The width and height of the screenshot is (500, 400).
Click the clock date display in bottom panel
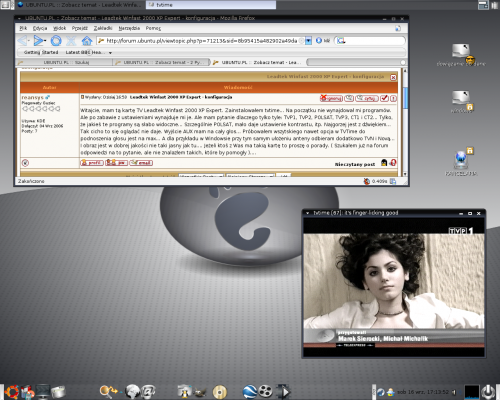pyautogui.click(x=423, y=392)
